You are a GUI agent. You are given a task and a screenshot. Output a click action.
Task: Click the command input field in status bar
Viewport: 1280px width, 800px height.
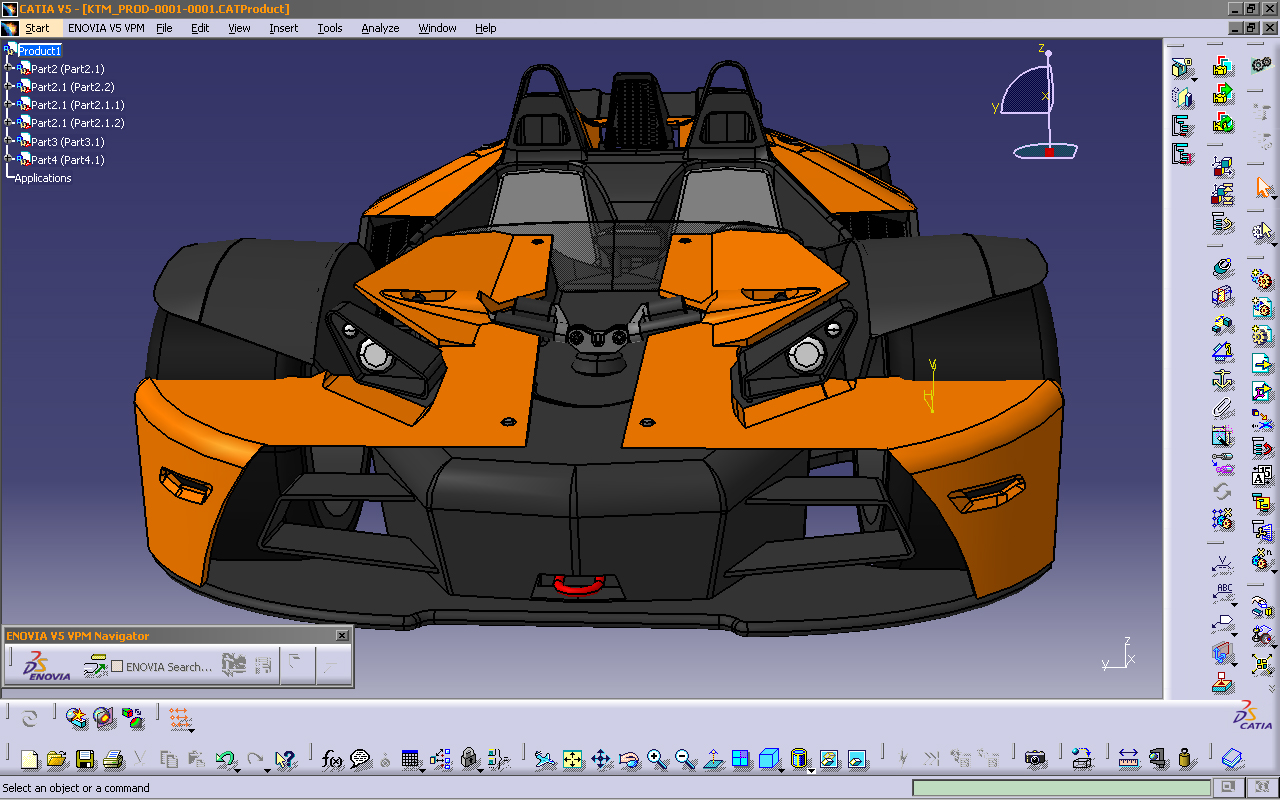(1059, 788)
